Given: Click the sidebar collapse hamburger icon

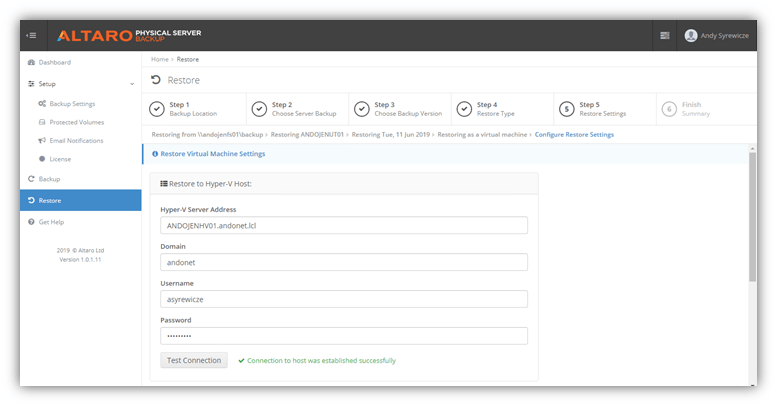Looking at the screenshot, I should [x=31, y=36].
